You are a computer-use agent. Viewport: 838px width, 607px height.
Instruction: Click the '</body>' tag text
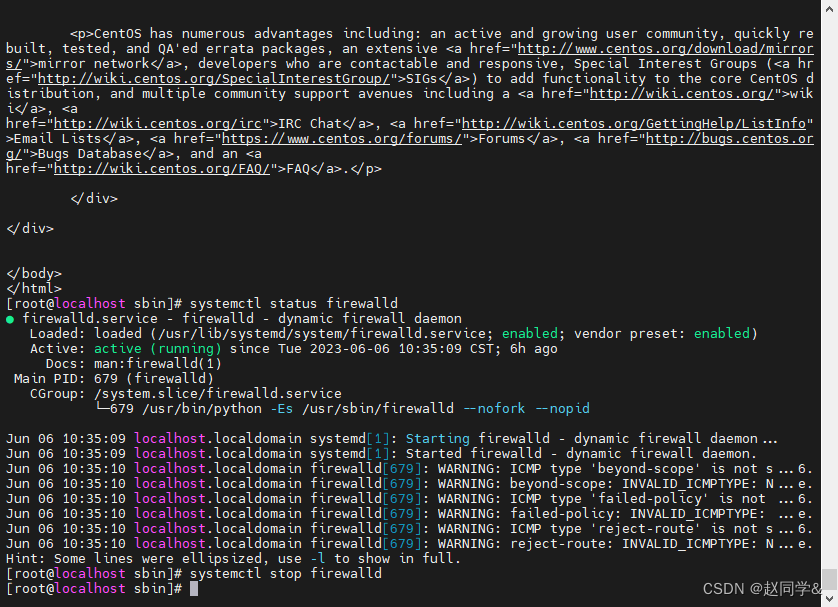coord(34,274)
